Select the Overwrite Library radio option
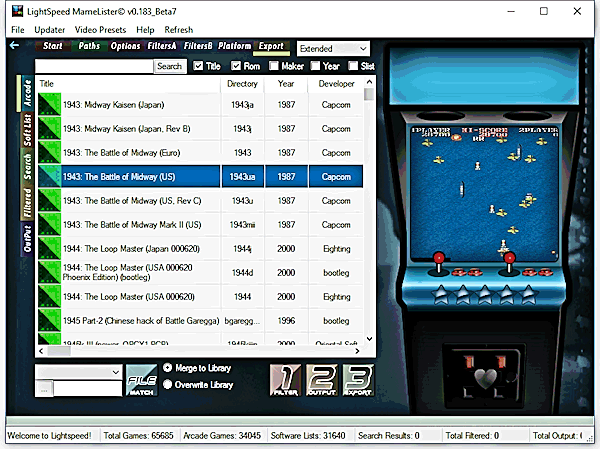600x449 pixels. pyautogui.click(x=167, y=384)
